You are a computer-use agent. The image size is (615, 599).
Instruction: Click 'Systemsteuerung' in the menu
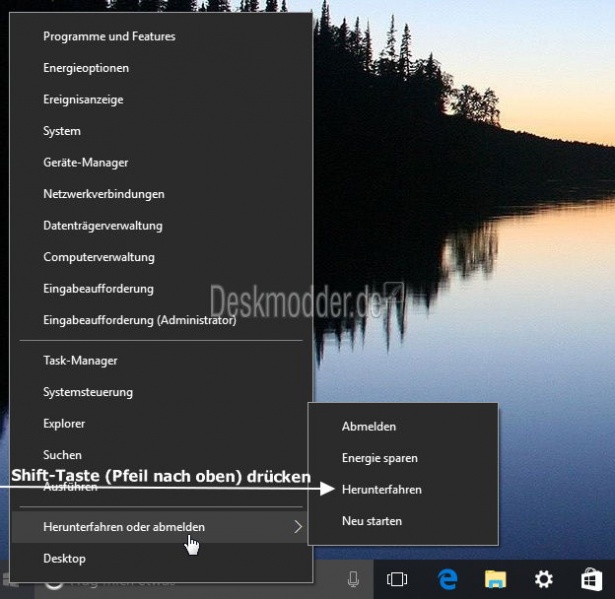click(x=88, y=392)
